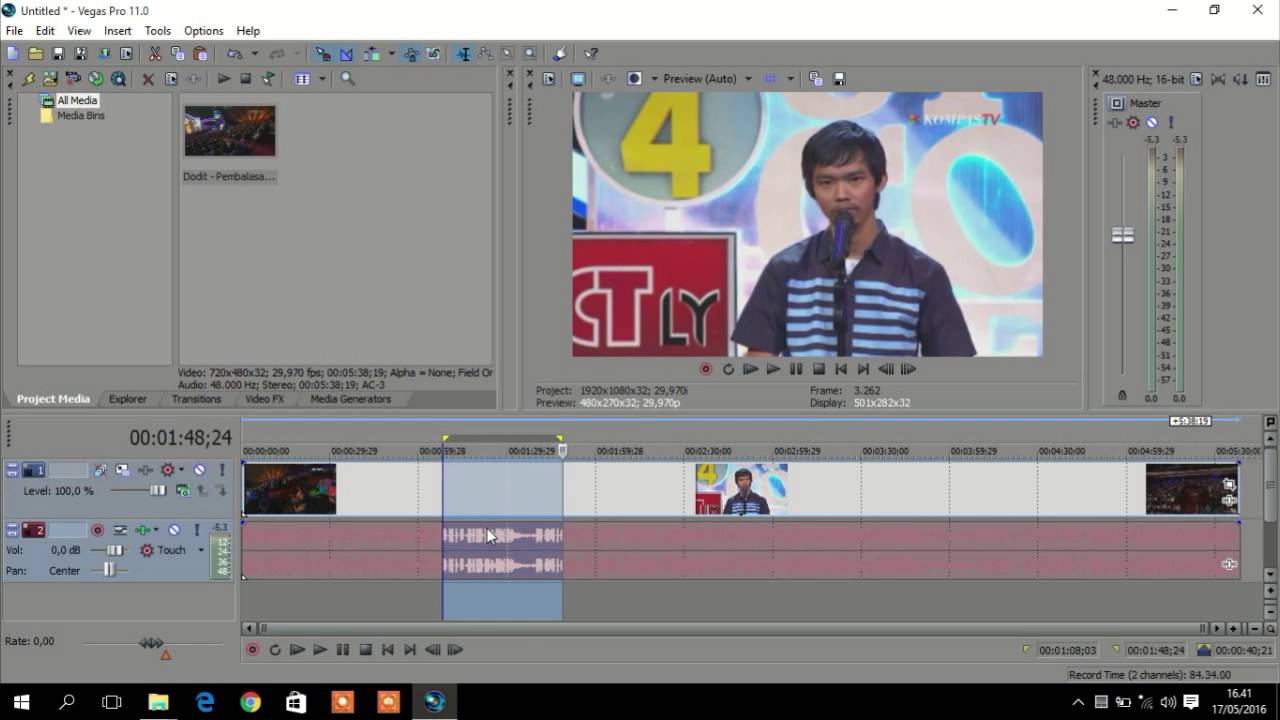1280x720 pixels.
Task: Select All Media in the tree
Action: point(77,100)
